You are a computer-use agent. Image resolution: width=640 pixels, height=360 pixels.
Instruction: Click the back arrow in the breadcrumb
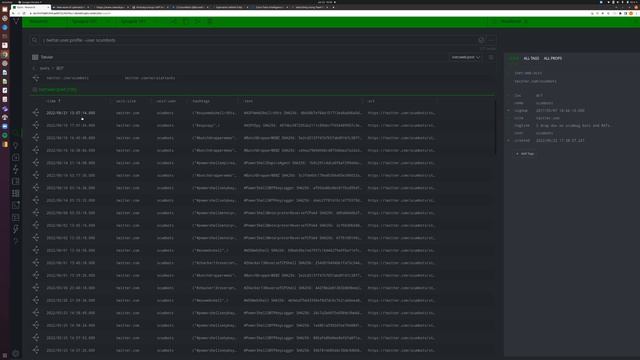click(34, 68)
